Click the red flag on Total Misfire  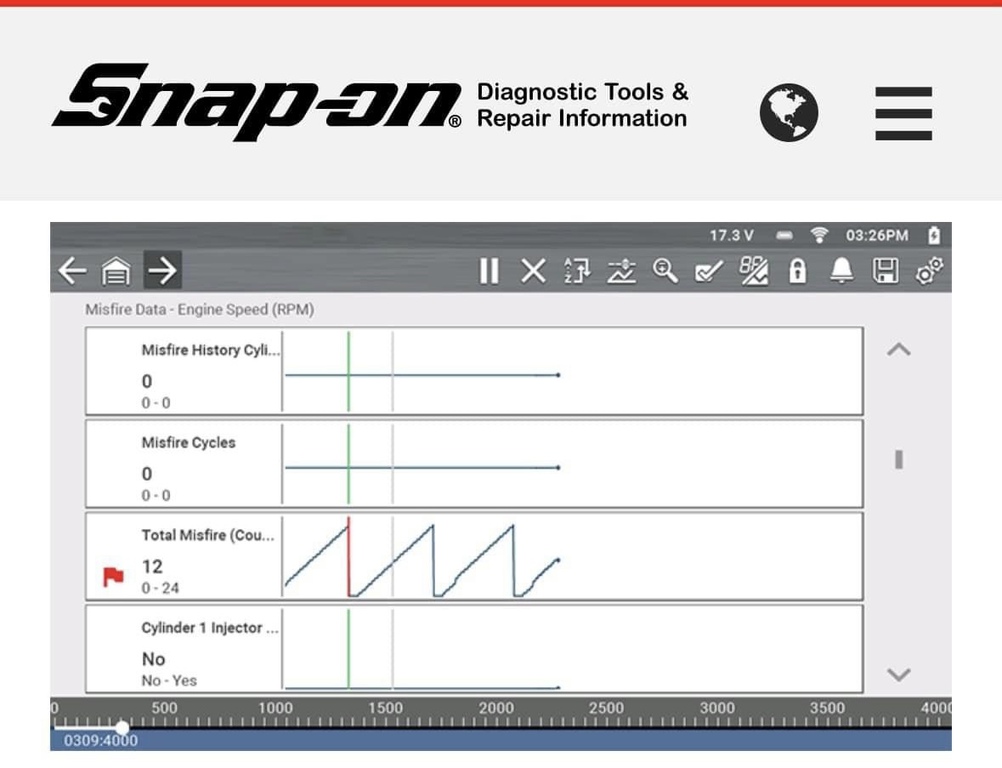[x=113, y=576]
